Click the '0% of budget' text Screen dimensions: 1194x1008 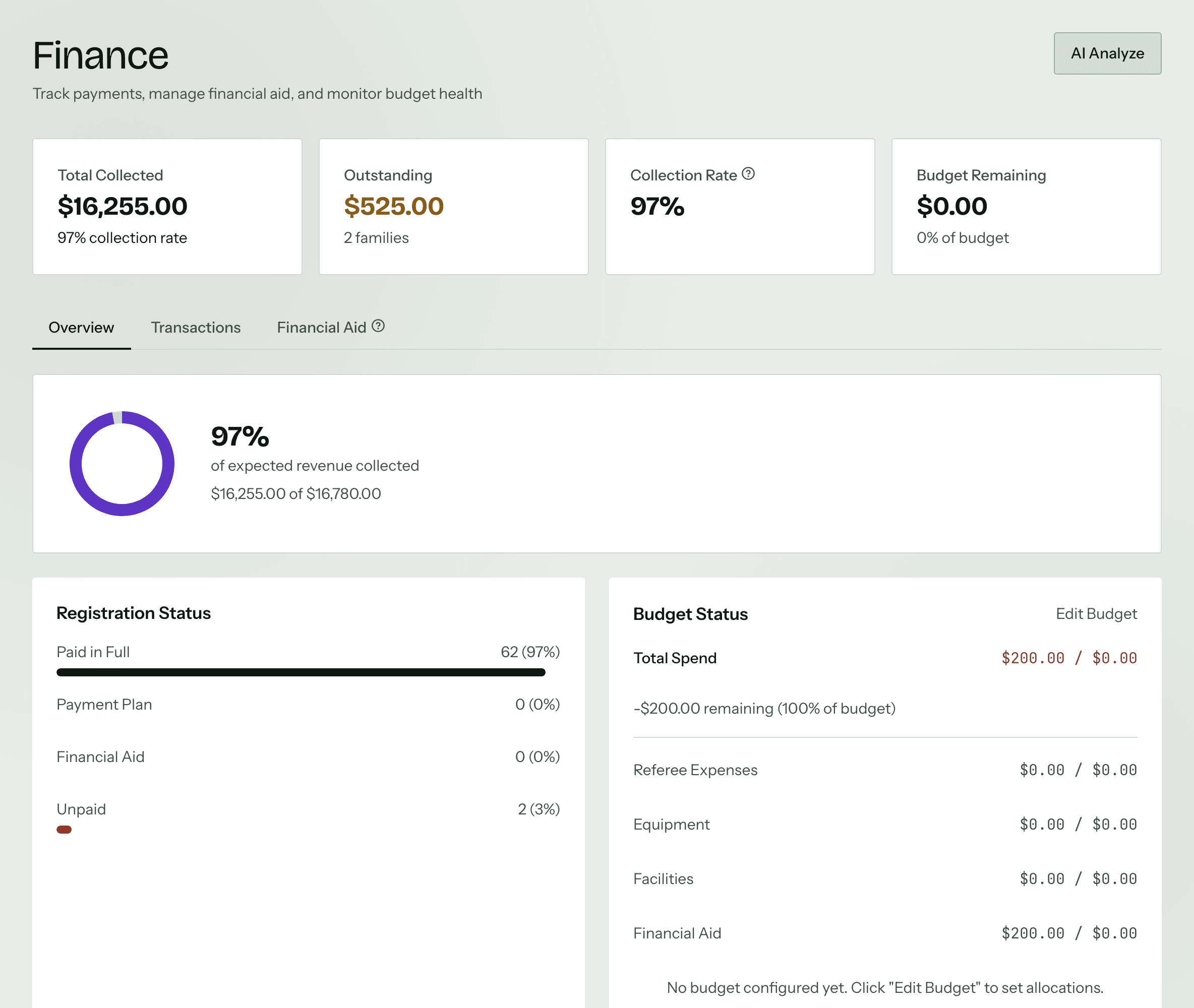tap(963, 238)
